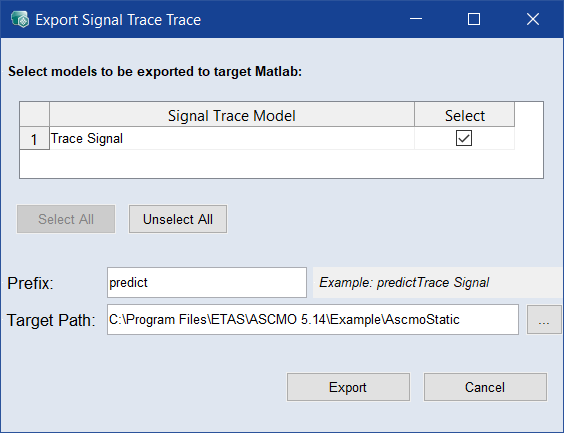The width and height of the screenshot is (564, 433).
Task: Open folder browser with the ... button
Action: 544,319
